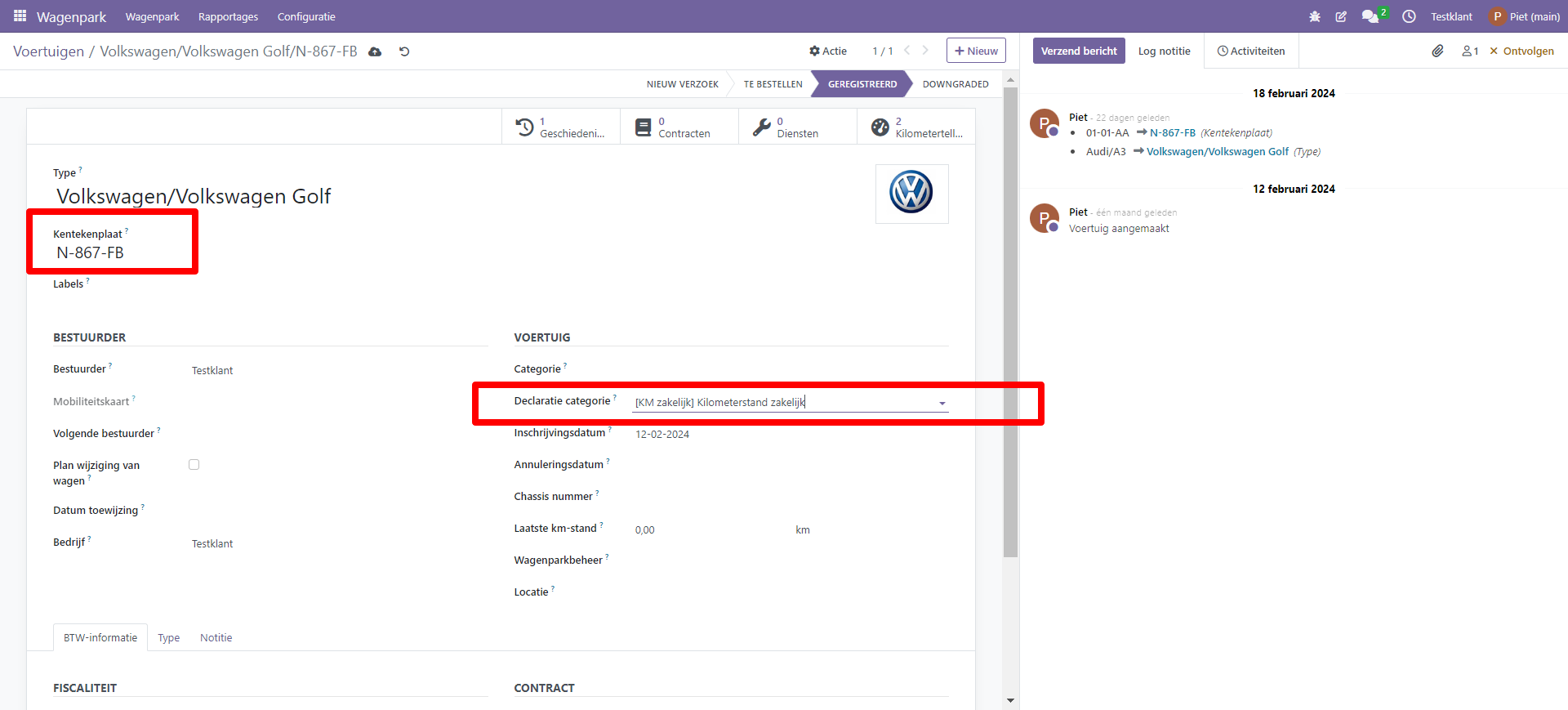Open the followers person icon
The height and width of the screenshot is (710, 1568).
1470,51
